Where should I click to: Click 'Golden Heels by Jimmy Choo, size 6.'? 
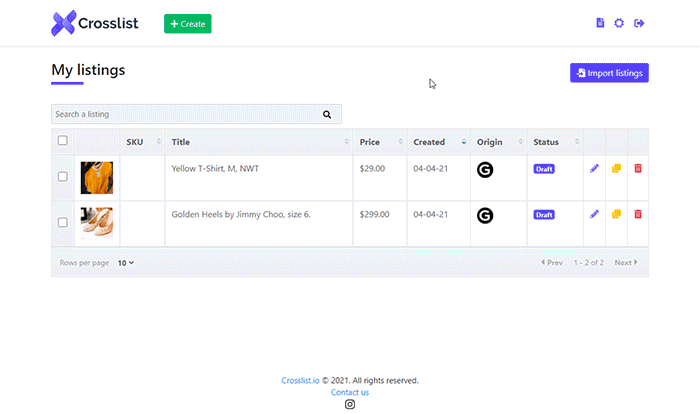241,214
